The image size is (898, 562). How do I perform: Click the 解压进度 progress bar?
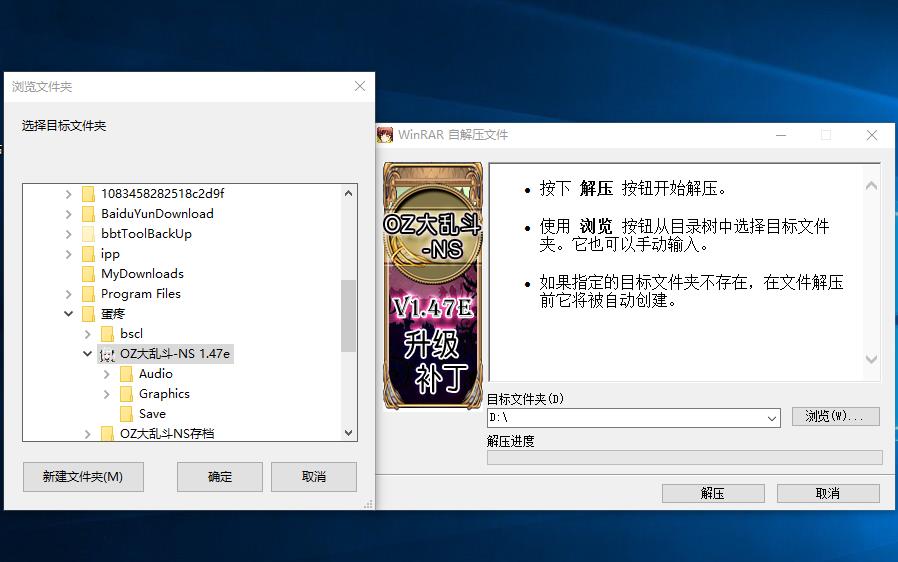(684, 457)
